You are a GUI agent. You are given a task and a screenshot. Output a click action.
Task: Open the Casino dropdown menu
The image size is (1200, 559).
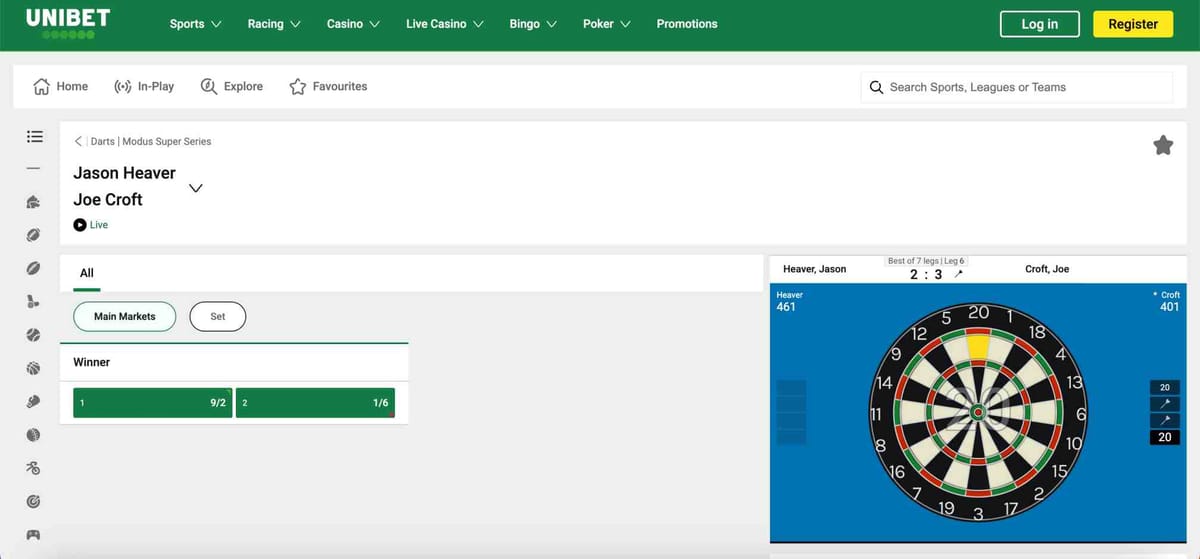click(354, 24)
